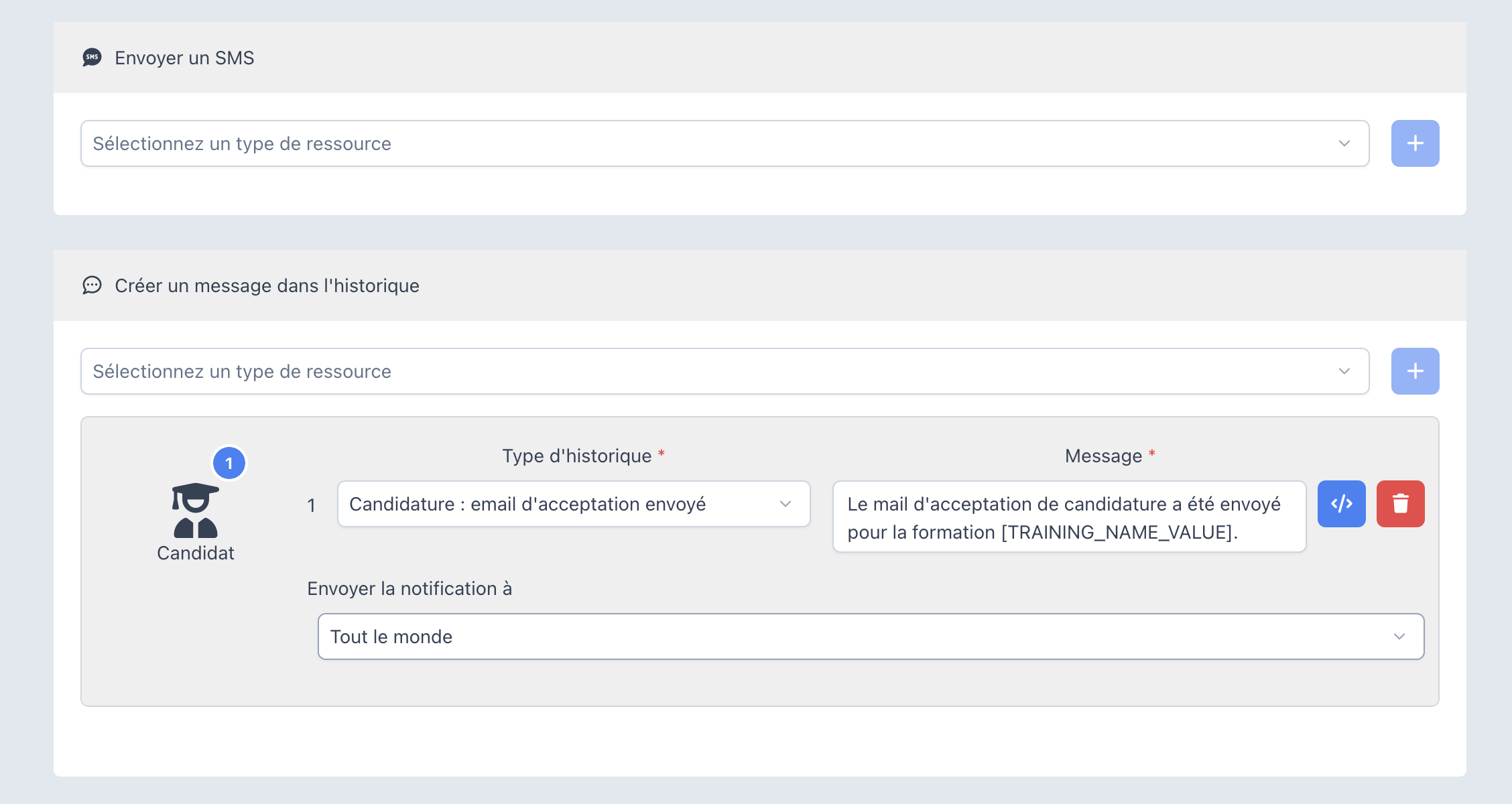Click the plus button in the SMS section

pyautogui.click(x=1415, y=143)
